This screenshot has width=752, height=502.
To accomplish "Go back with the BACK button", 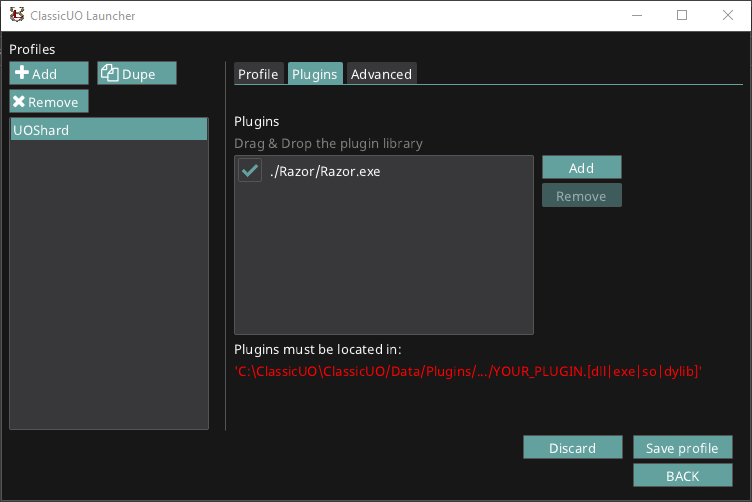I will tap(682, 475).
